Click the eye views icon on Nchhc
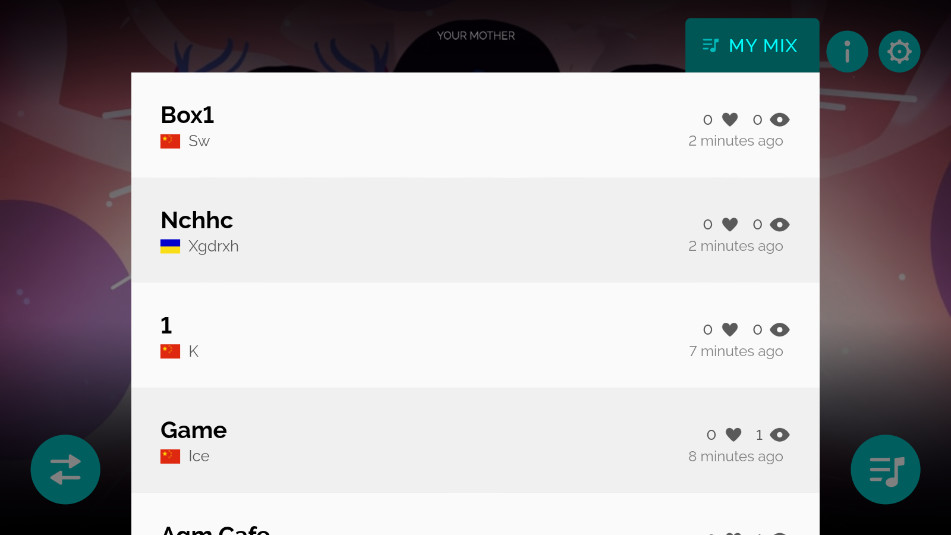Screen dimensions: 951x535 779,224
